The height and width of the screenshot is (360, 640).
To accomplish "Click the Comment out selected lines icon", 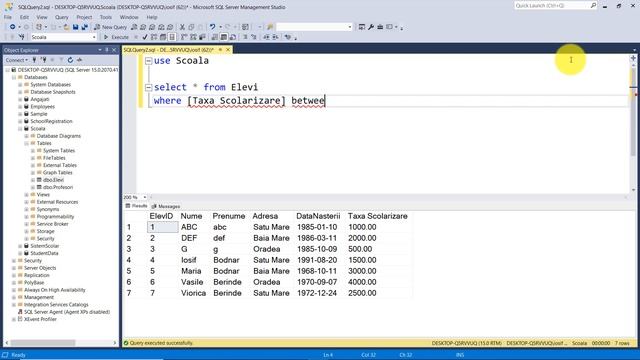I will point(246,37).
